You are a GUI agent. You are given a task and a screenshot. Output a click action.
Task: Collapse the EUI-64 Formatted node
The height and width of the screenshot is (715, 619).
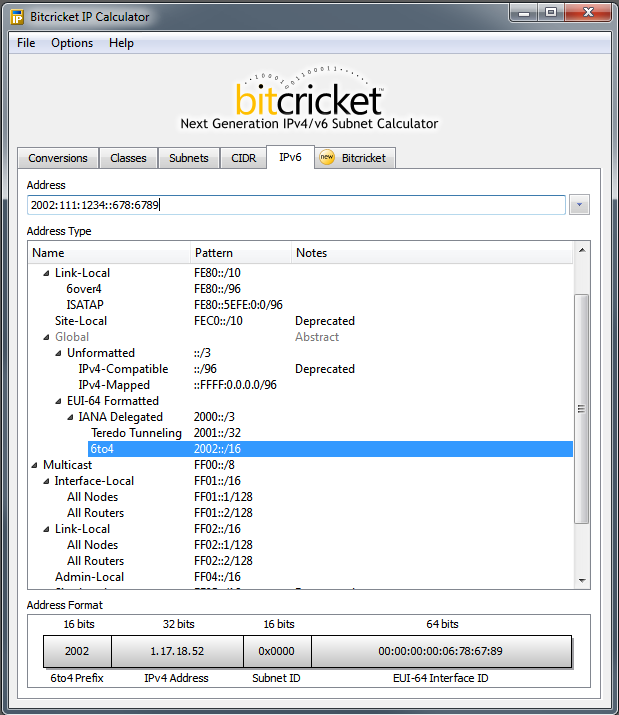(58, 401)
